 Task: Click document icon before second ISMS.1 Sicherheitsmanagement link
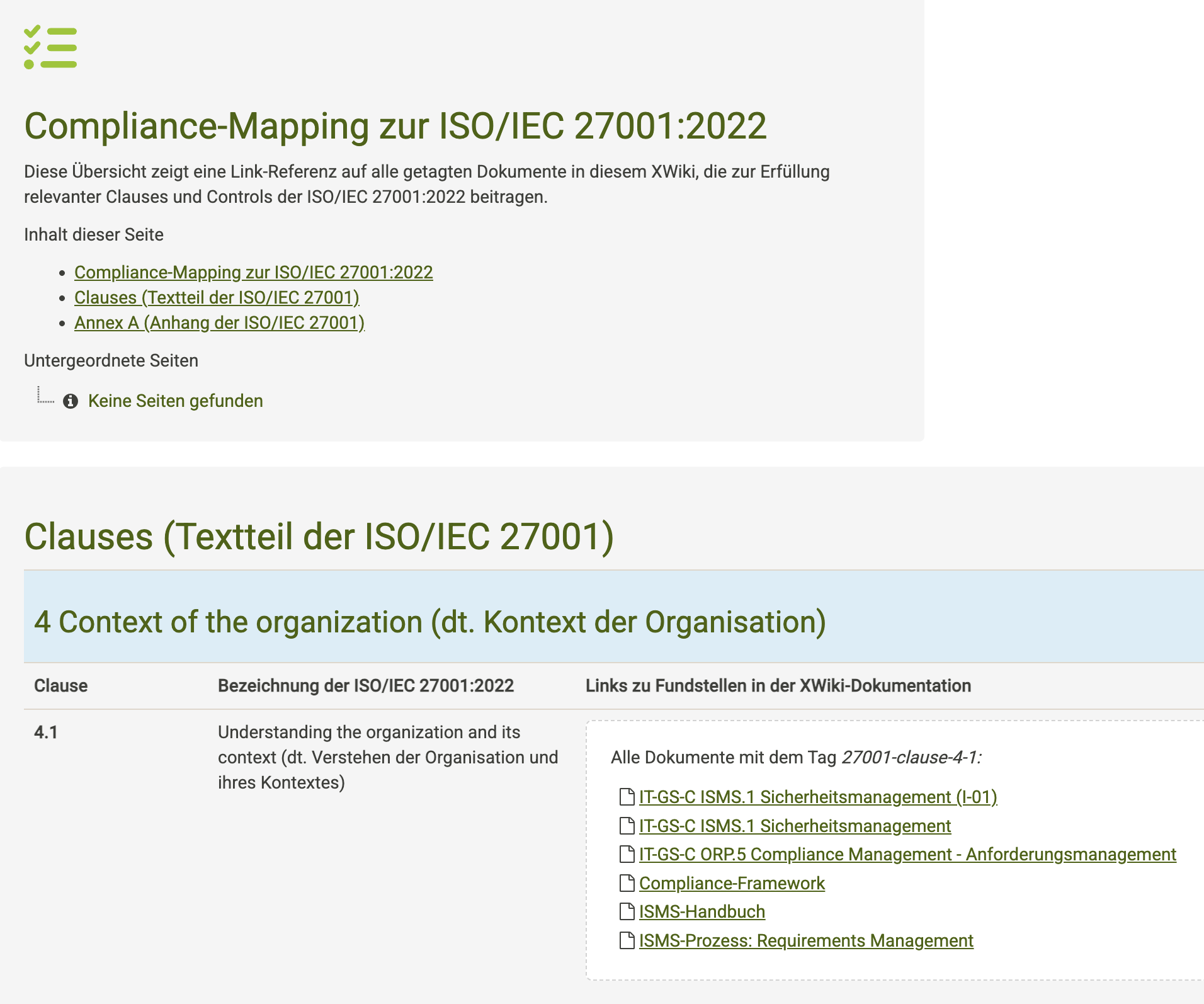[627, 826]
